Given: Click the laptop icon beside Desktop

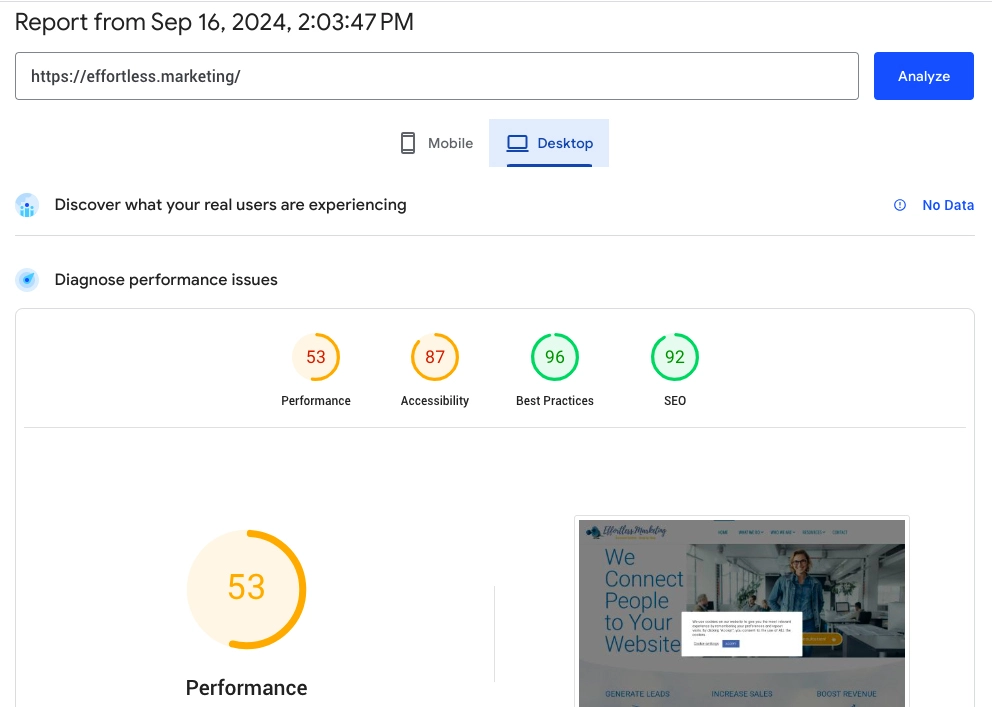Looking at the screenshot, I should coord(517,143).
